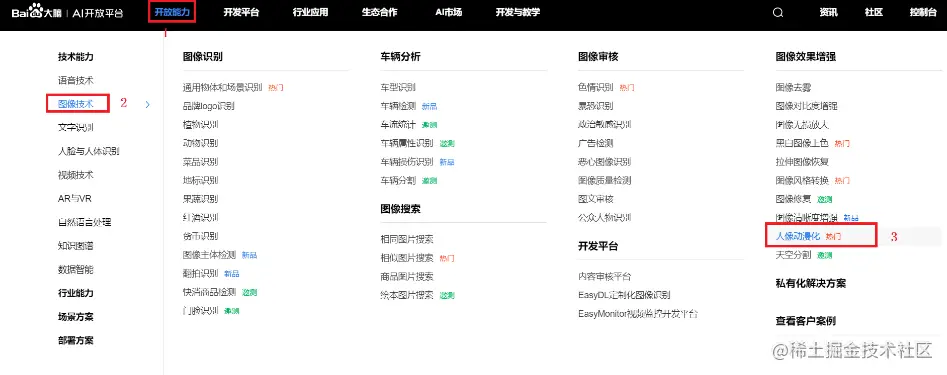Open 动物识别 link
This screenshot has width=947, height=375.
pyautogui.click(x=201, y=143)
